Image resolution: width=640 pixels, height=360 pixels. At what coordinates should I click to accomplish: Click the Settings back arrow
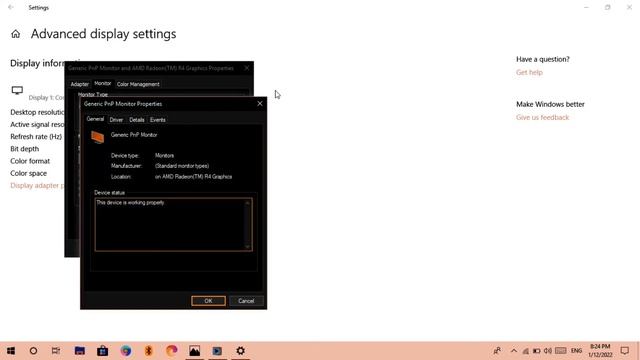click(x=11, y=7)
